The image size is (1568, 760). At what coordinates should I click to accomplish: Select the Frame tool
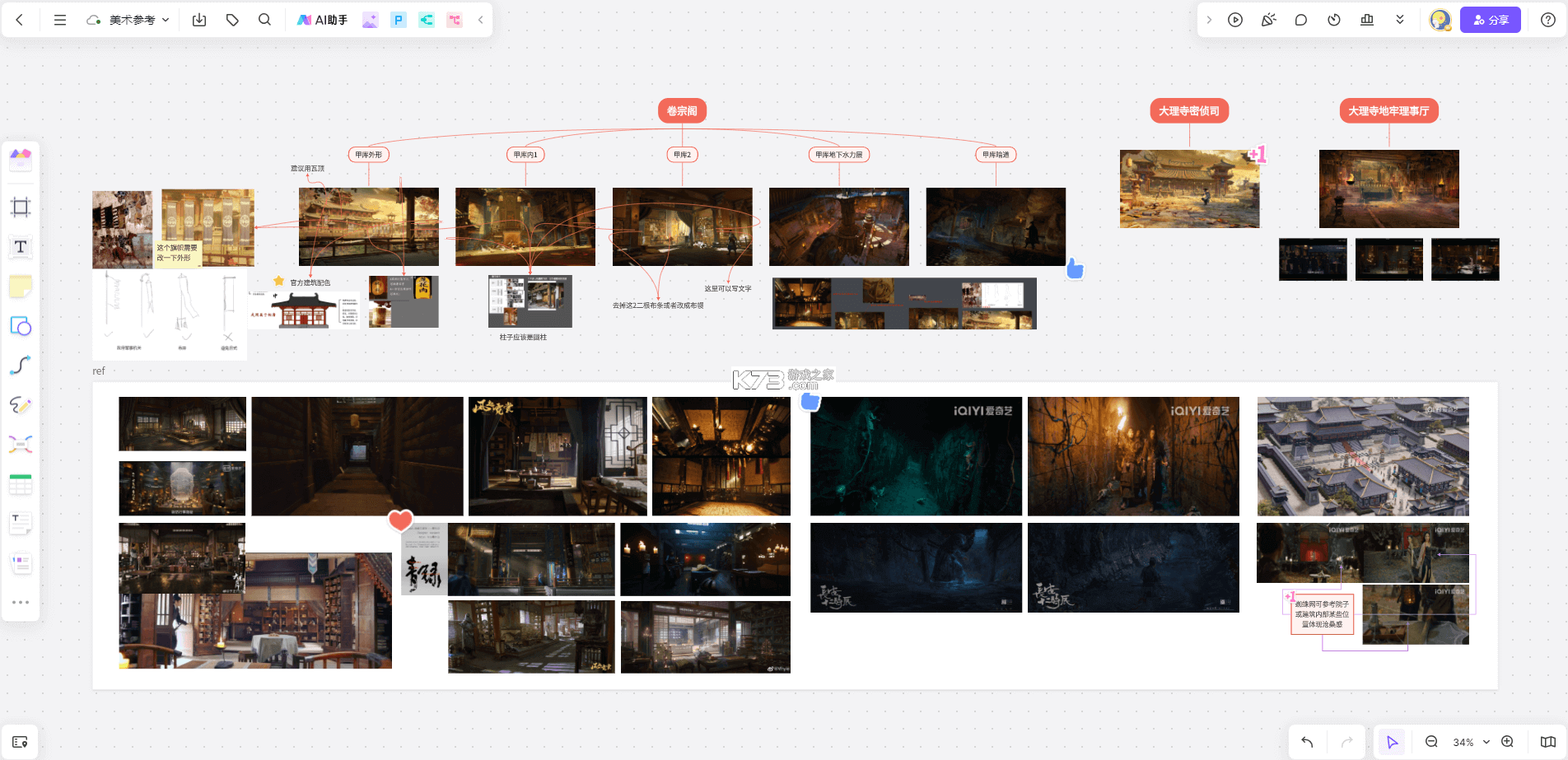click(21, 207)
